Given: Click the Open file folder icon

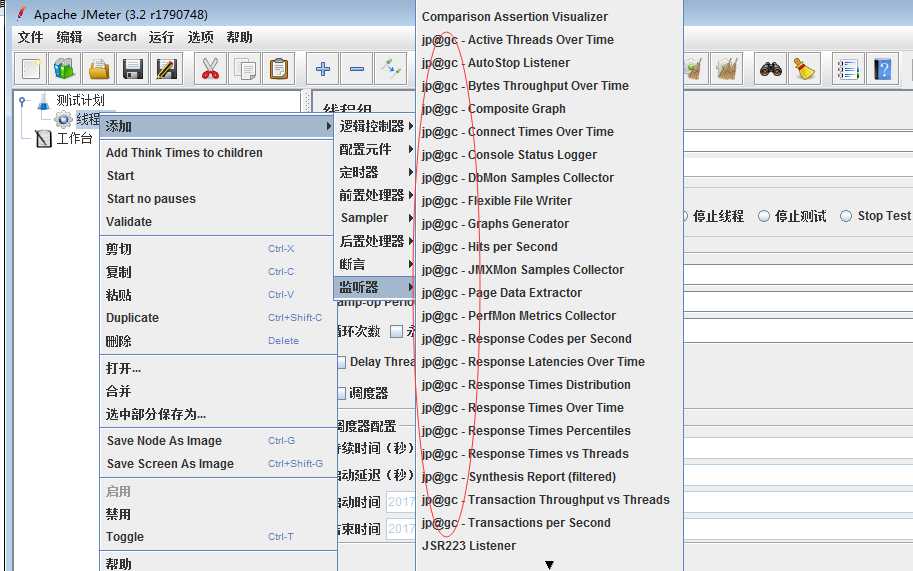Looking at the screenshot, I should click(x=99, y=69).
